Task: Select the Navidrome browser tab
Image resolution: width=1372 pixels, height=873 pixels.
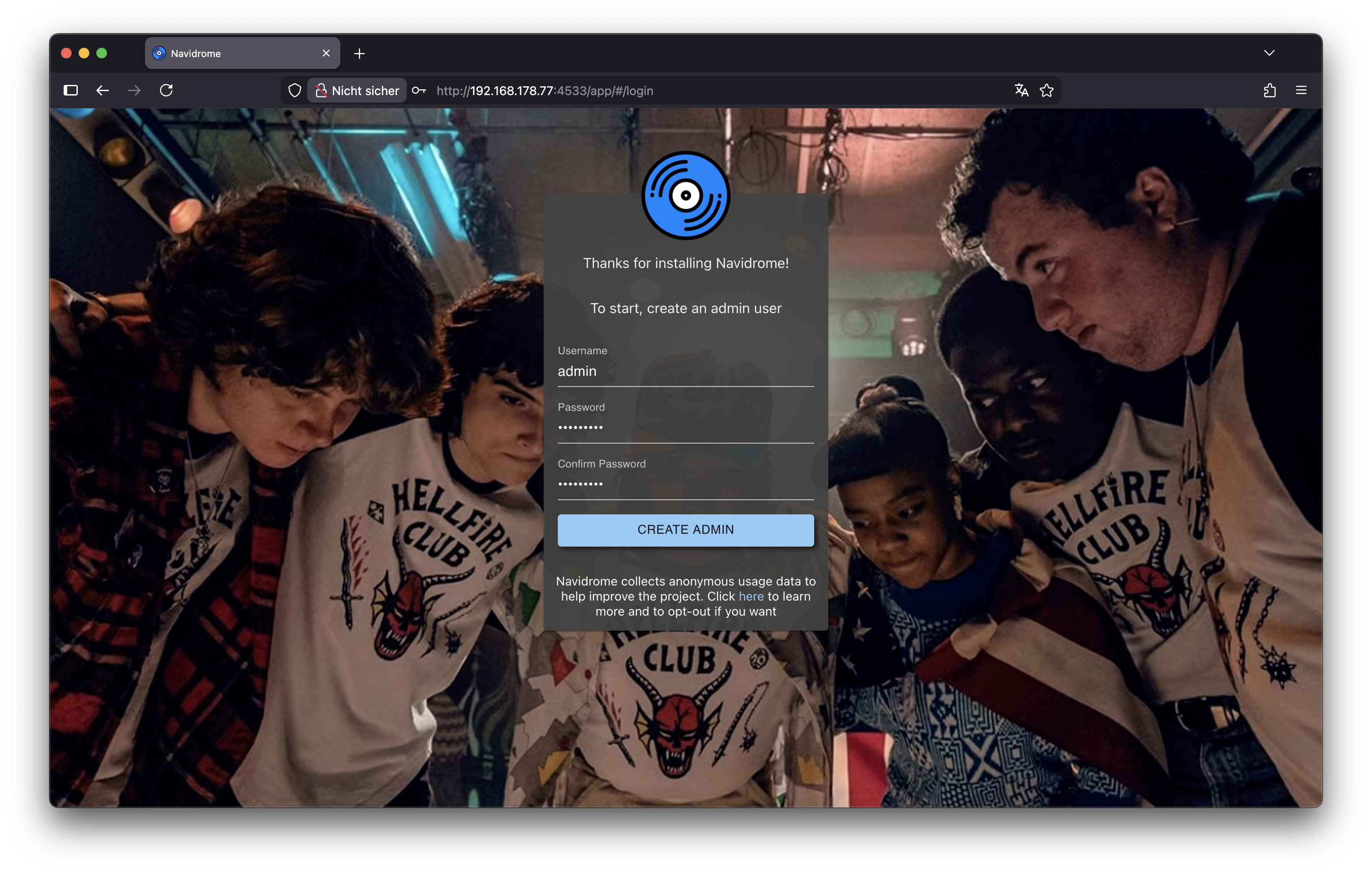Action: (228, 54)
